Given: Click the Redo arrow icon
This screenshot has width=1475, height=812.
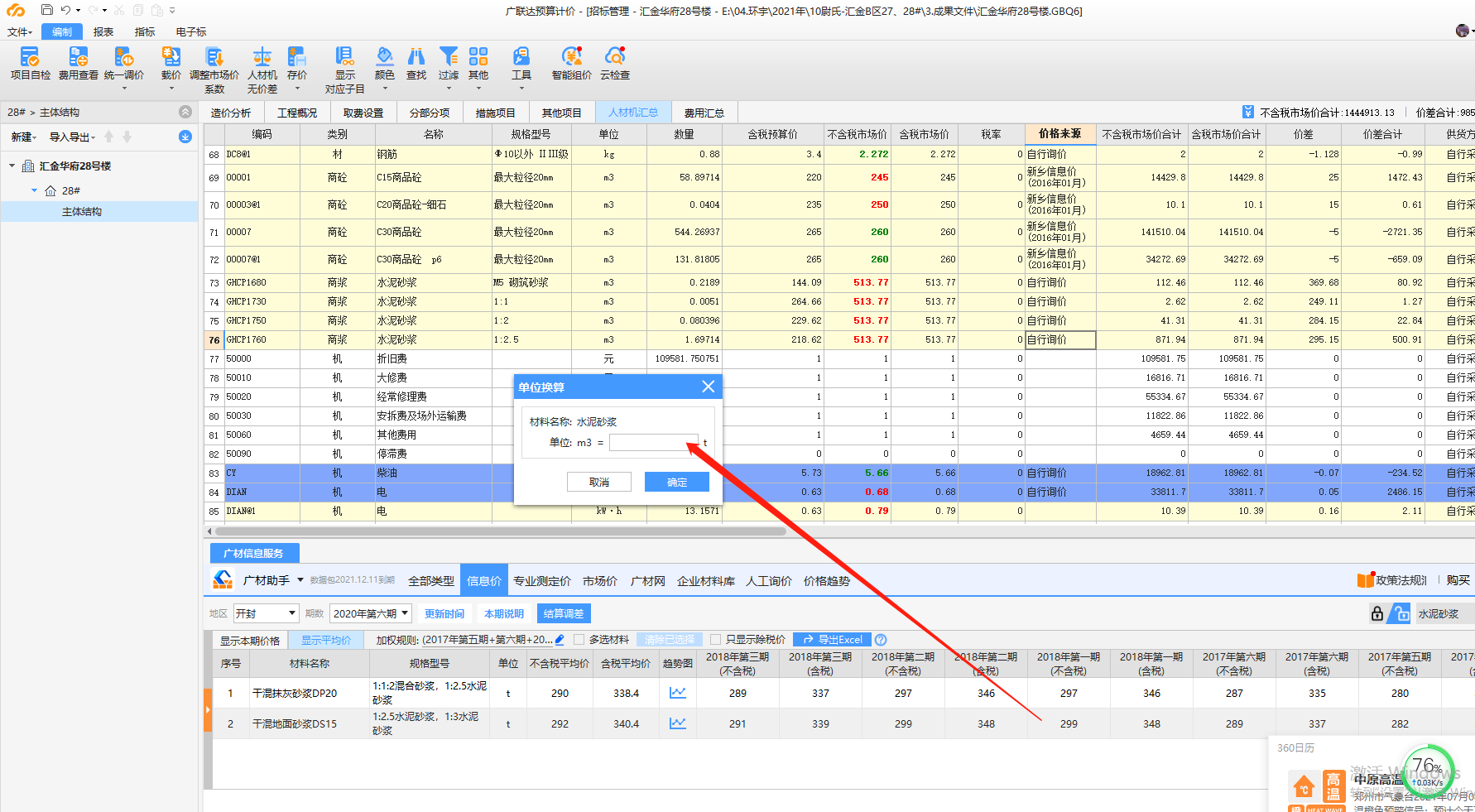Looking at the screenshot, I should [94, 11].
